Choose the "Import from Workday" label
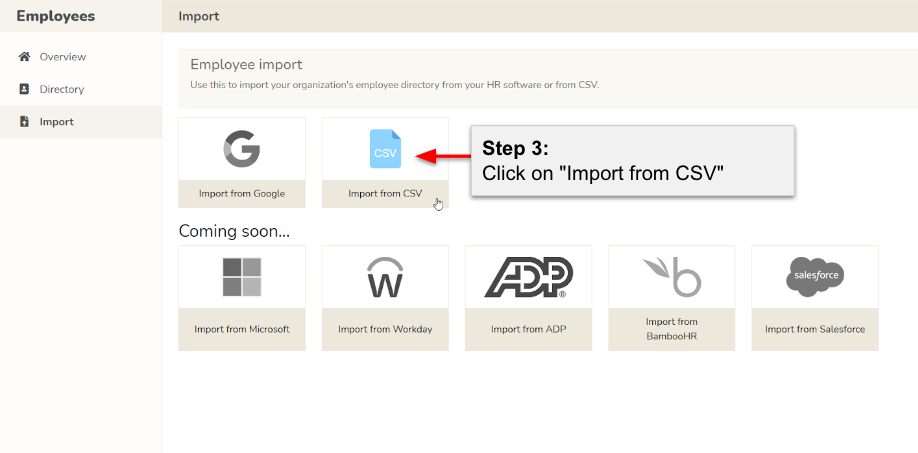The height and width of the screenshot is (453, 918). [385, 329]
